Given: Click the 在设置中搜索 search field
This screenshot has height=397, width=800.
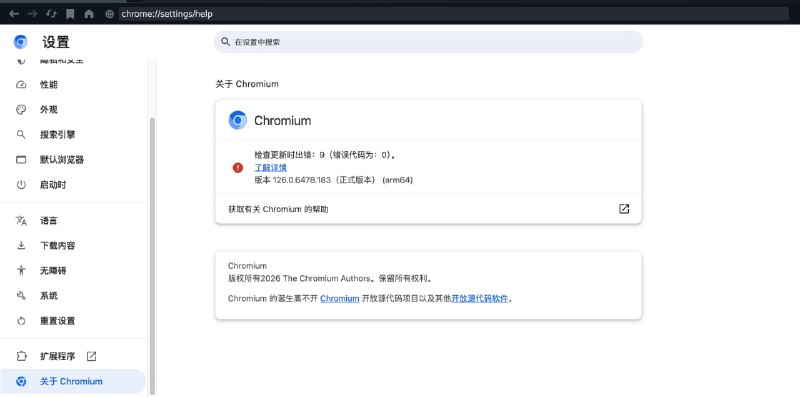Looking at the screenshot, I should (x=428, y=42).
